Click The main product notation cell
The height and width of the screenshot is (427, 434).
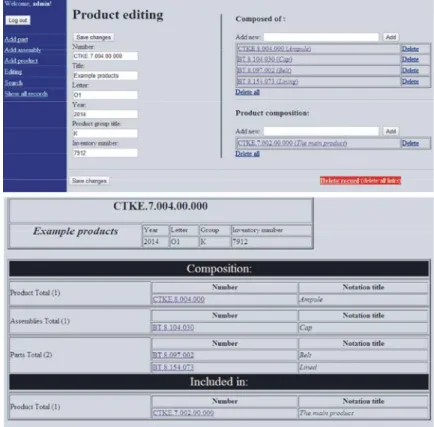[363, 413]
